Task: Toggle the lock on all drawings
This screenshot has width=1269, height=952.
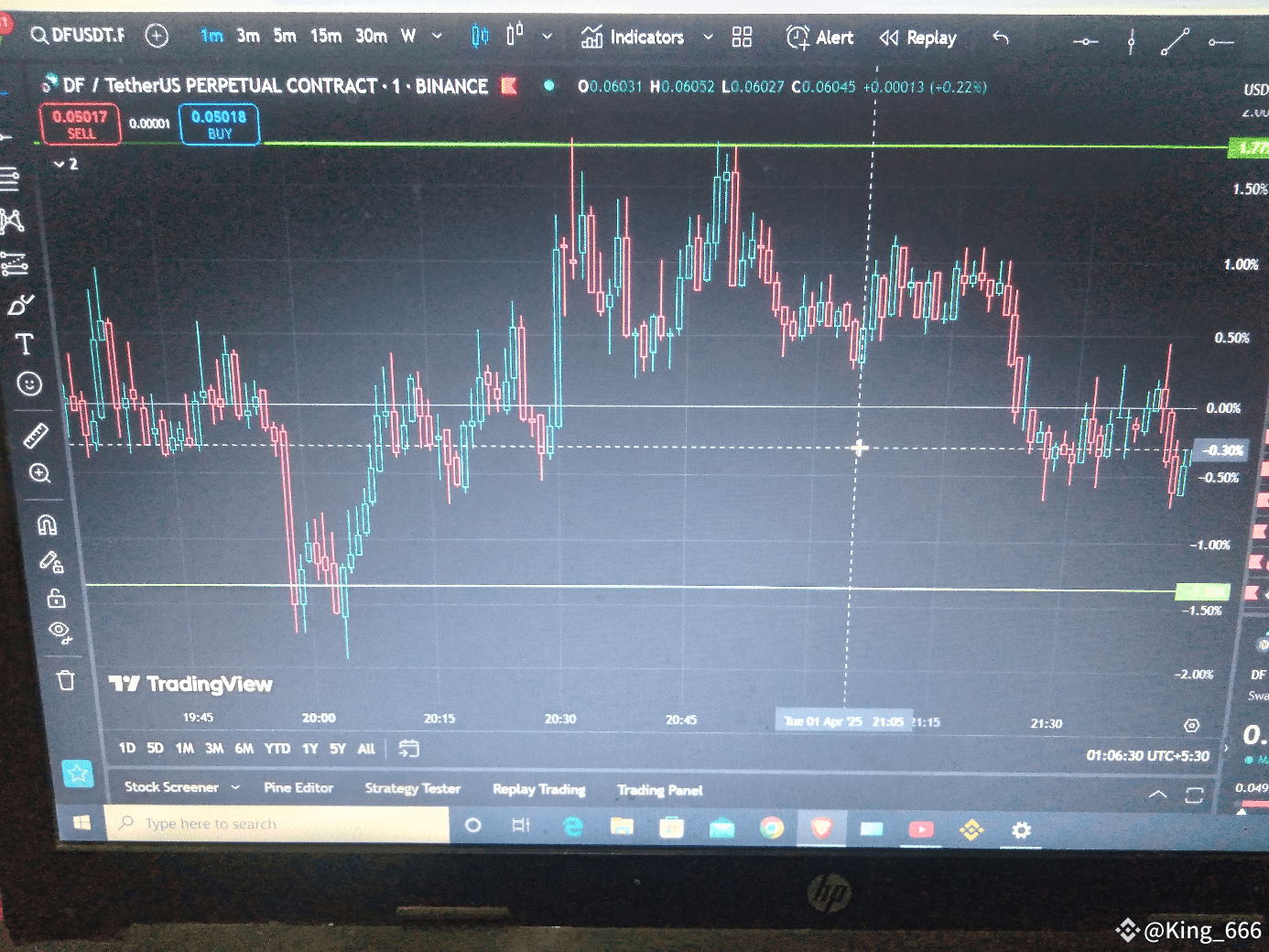Action: pos(56,599)
